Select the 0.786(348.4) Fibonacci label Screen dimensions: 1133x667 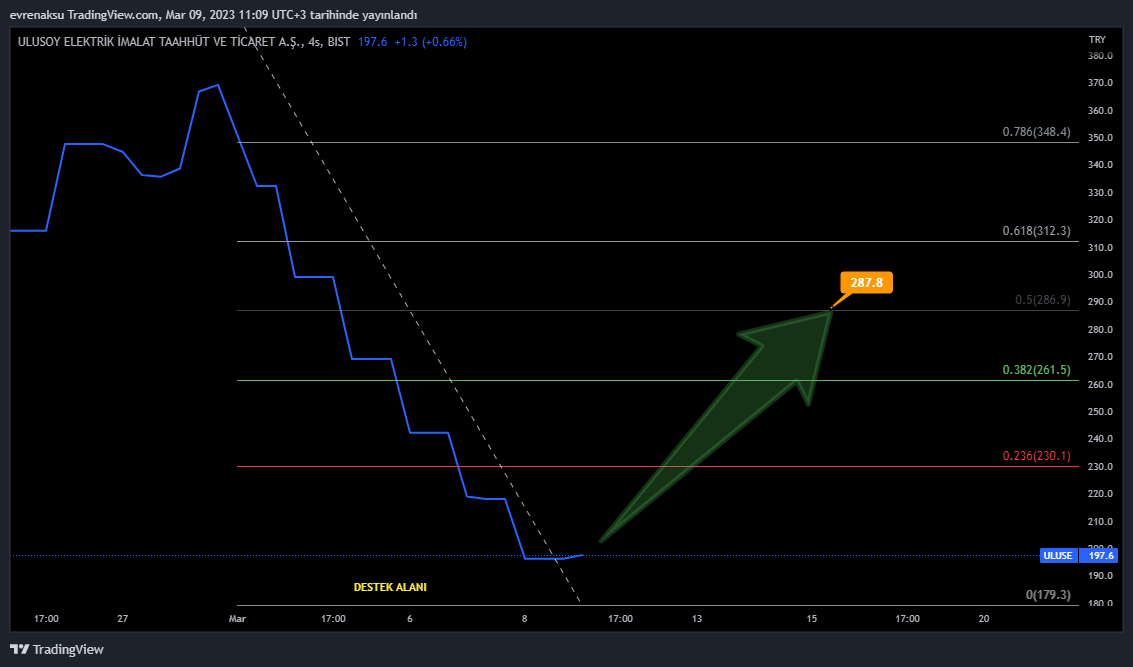[x=1036, y=132]
